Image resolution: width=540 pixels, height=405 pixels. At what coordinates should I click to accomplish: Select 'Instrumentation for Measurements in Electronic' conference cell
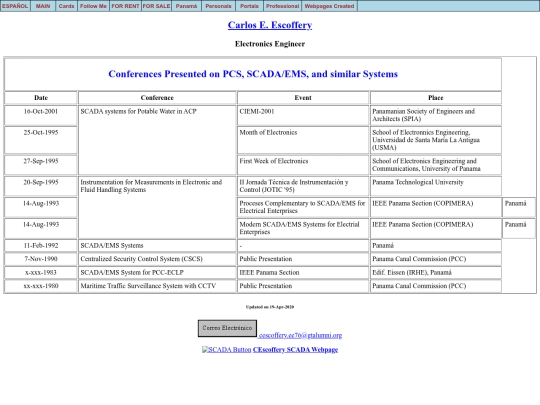(x=157, y=207)
